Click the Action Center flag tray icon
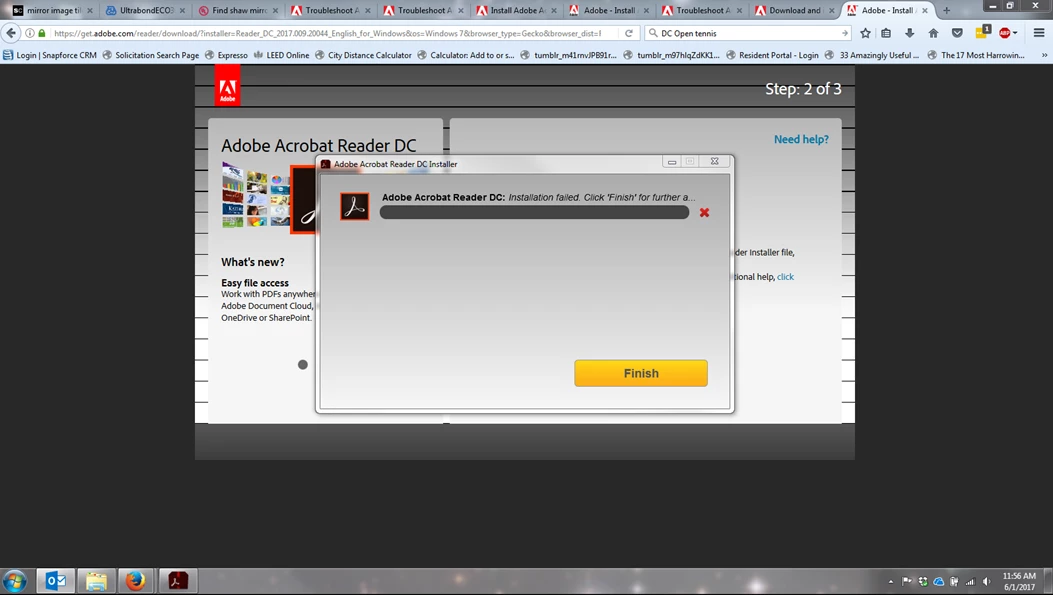The image size is (1053, 595). point(907,582)
